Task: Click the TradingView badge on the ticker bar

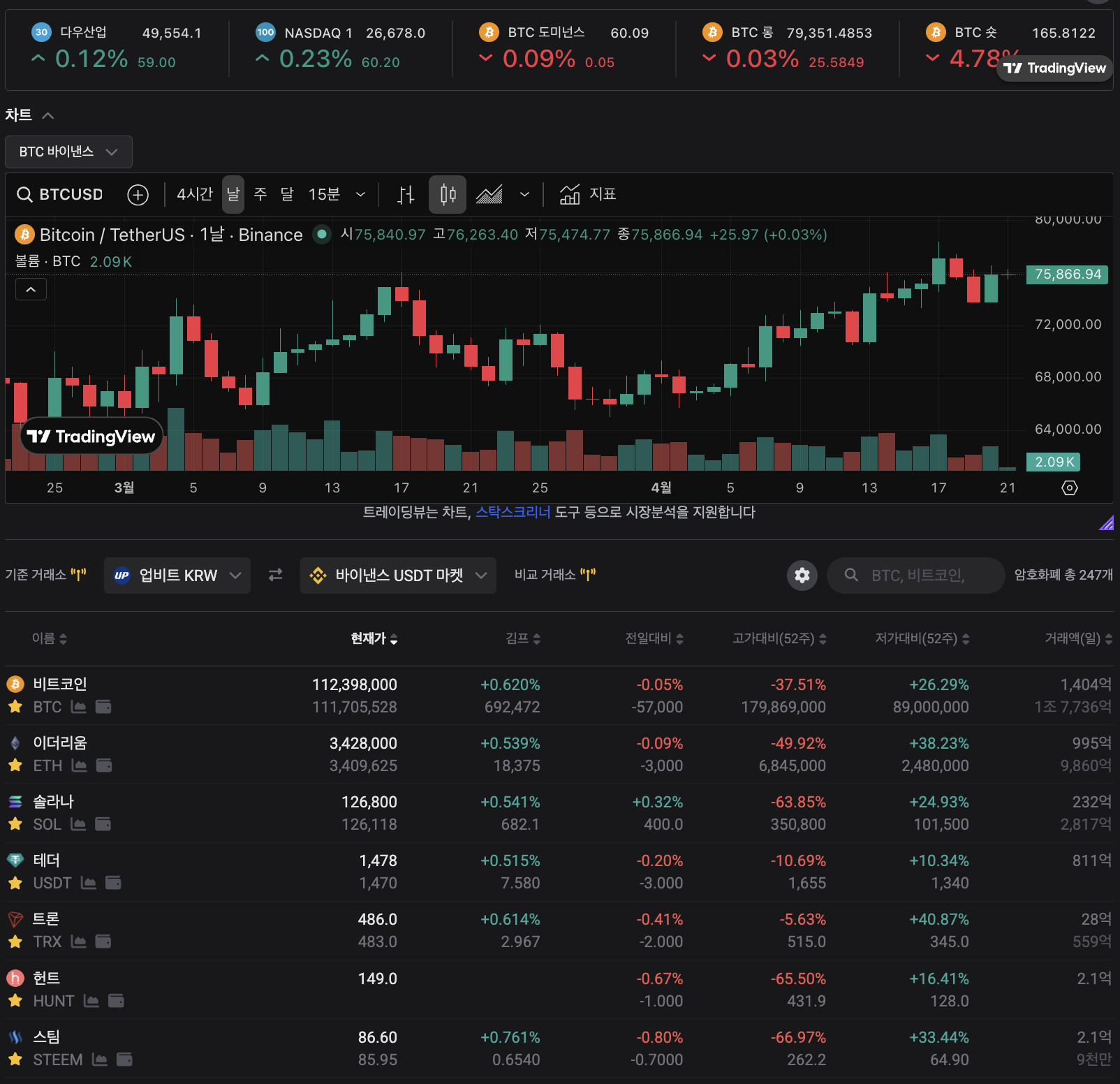Action: [1054, 68]
